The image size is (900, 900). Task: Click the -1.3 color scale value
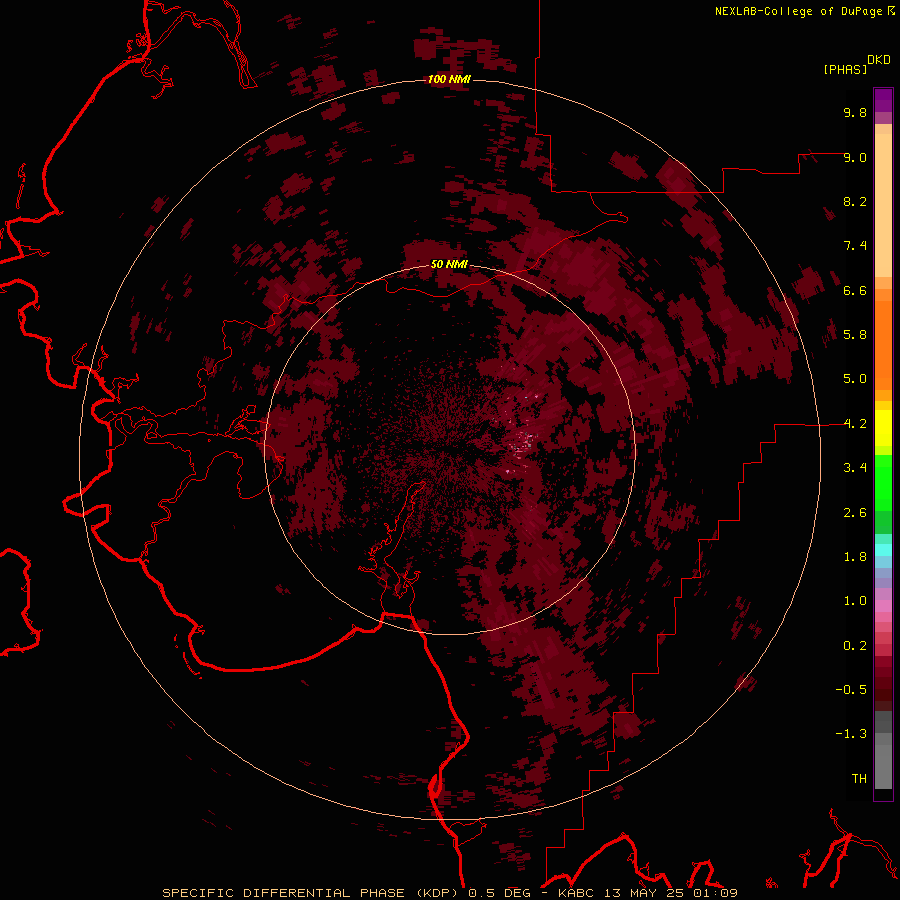pos(851,734)
